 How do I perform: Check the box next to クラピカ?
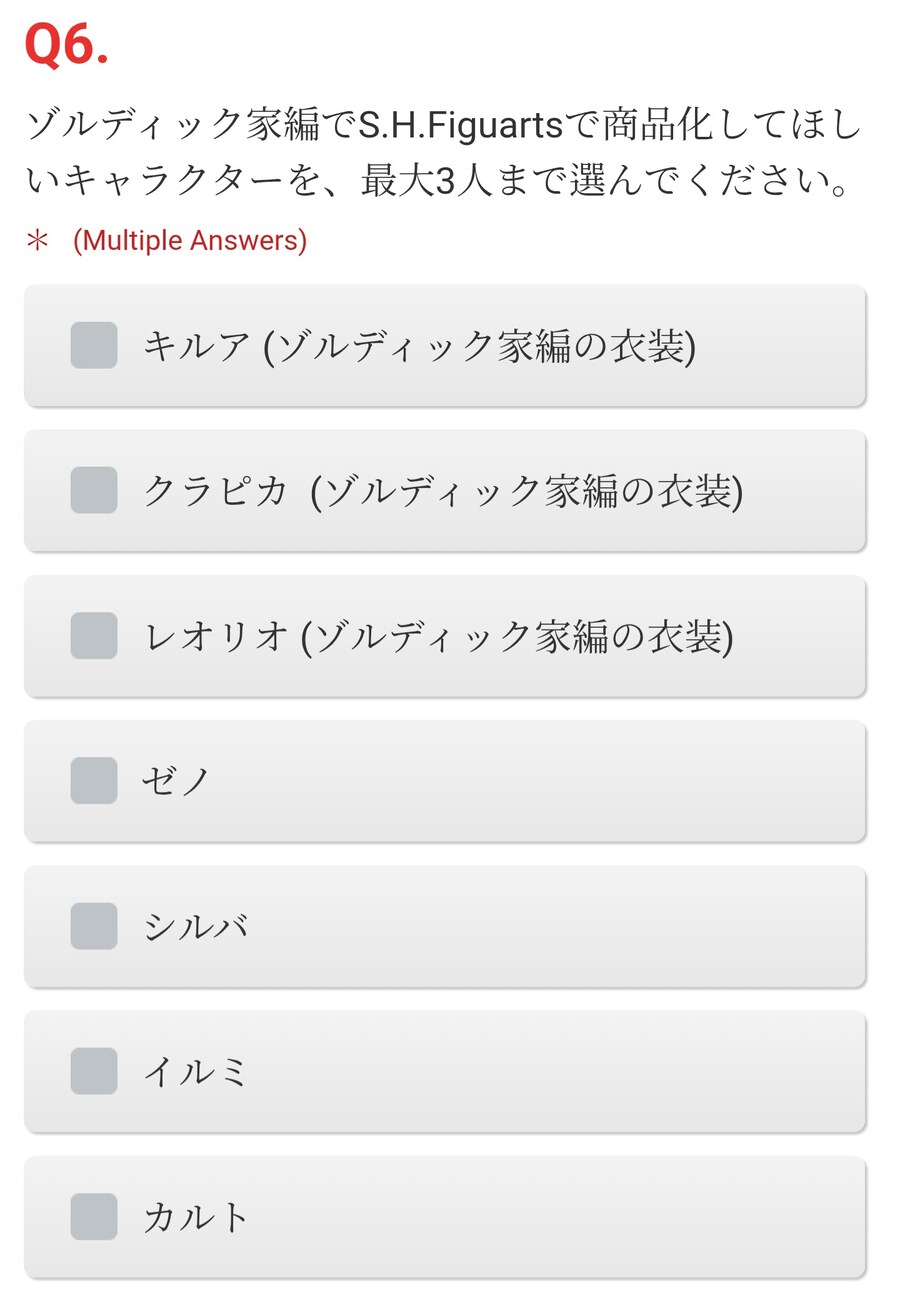tap(94, 490)
